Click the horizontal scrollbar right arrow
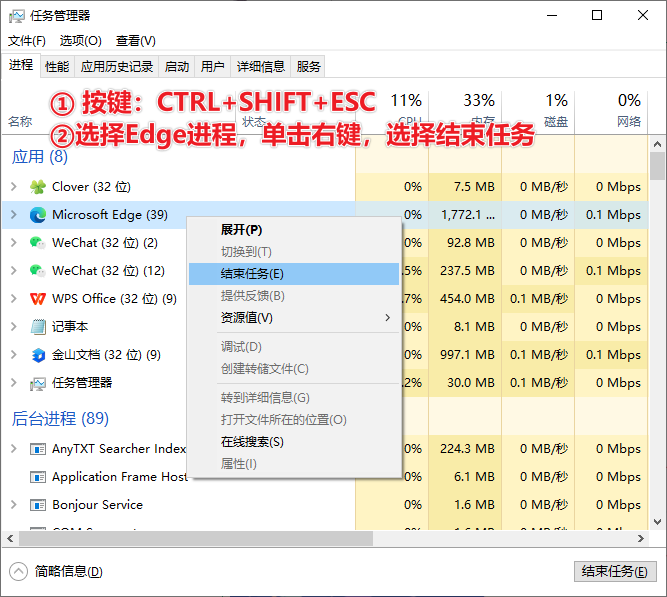Screen dimensions: 667x597 (641, 538)
